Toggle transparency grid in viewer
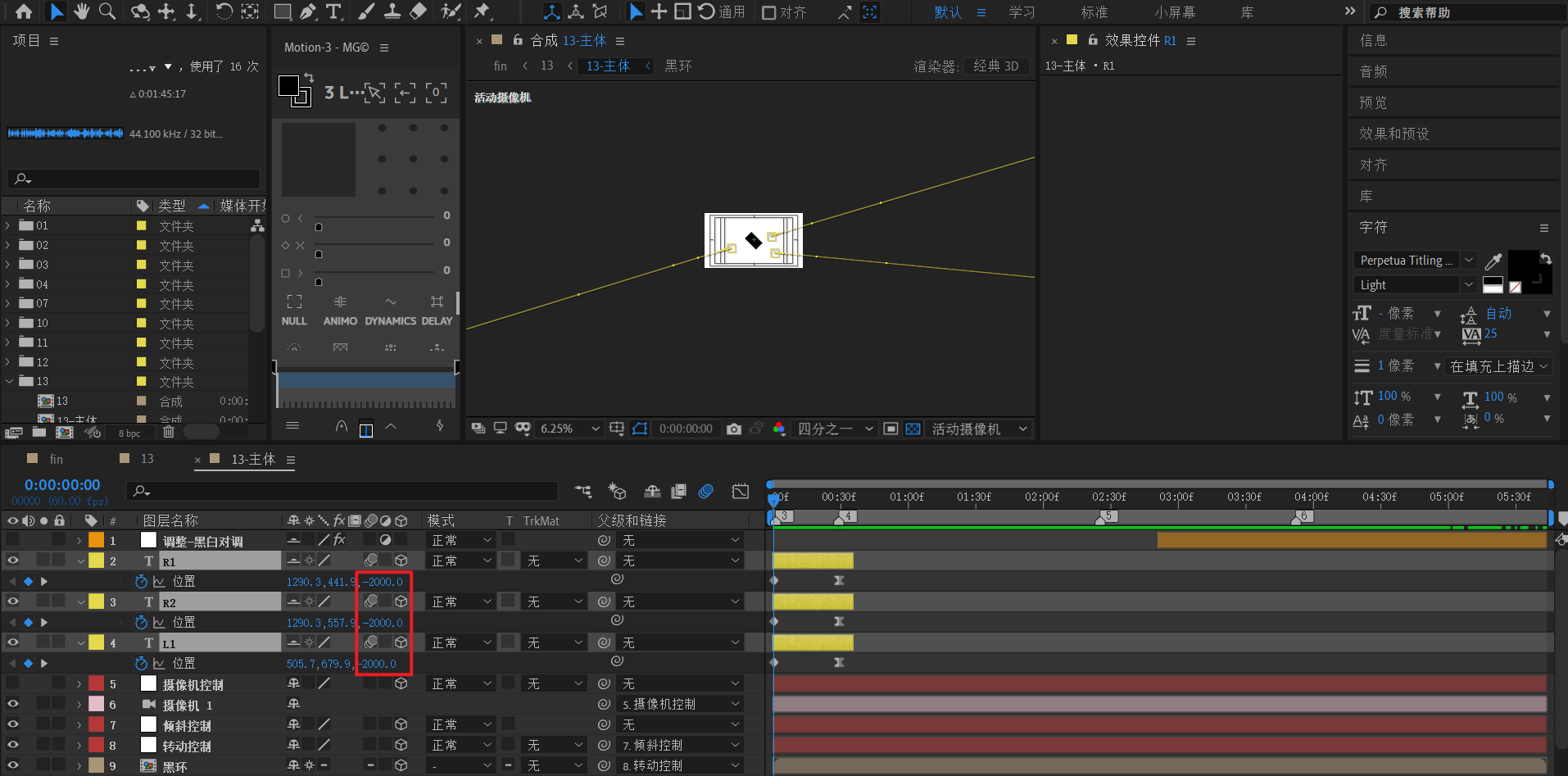The image size is (1568, 776). [913, 429]
